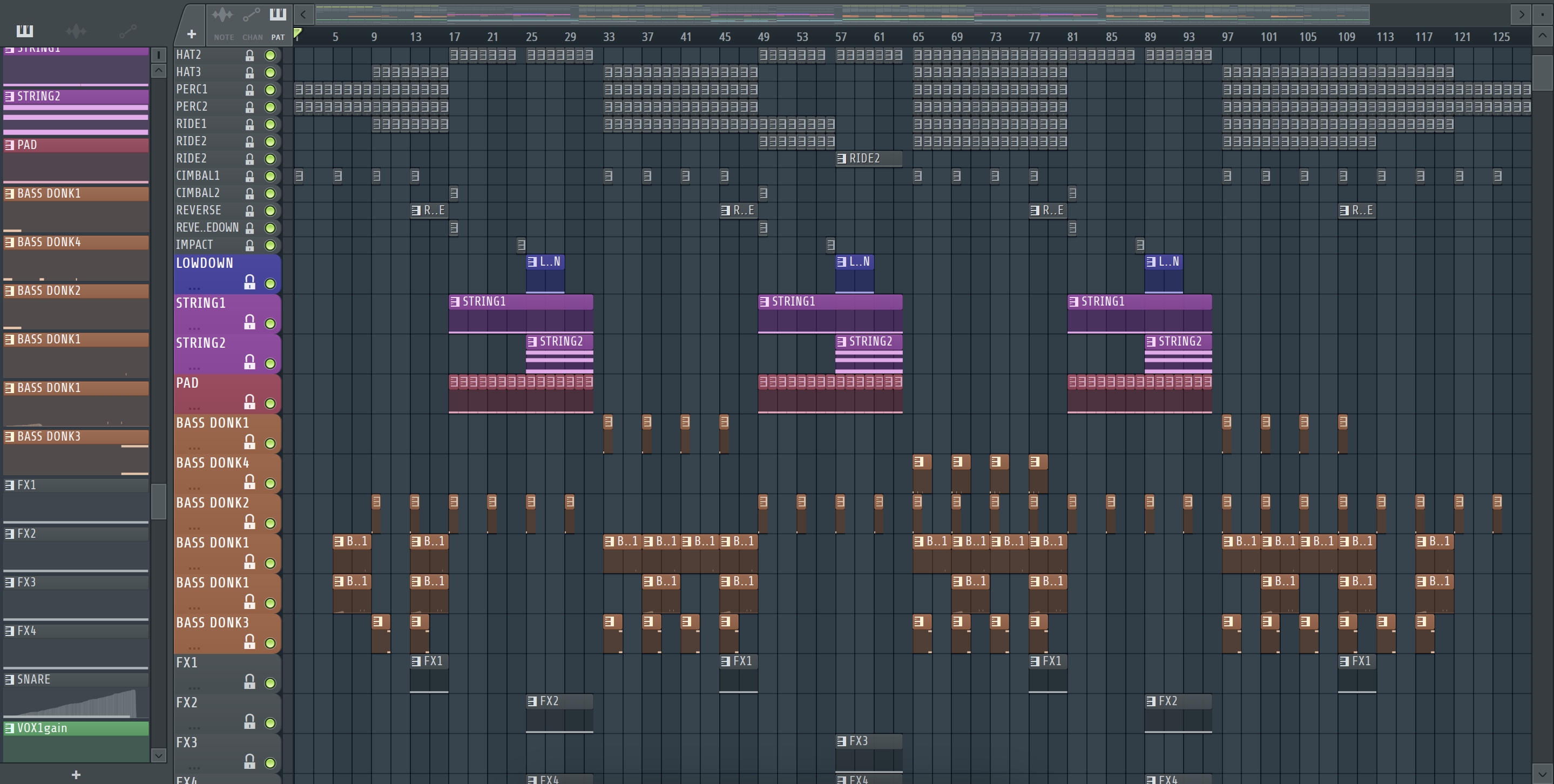Add a new playlist track with plus icon

tap(191, 35)
